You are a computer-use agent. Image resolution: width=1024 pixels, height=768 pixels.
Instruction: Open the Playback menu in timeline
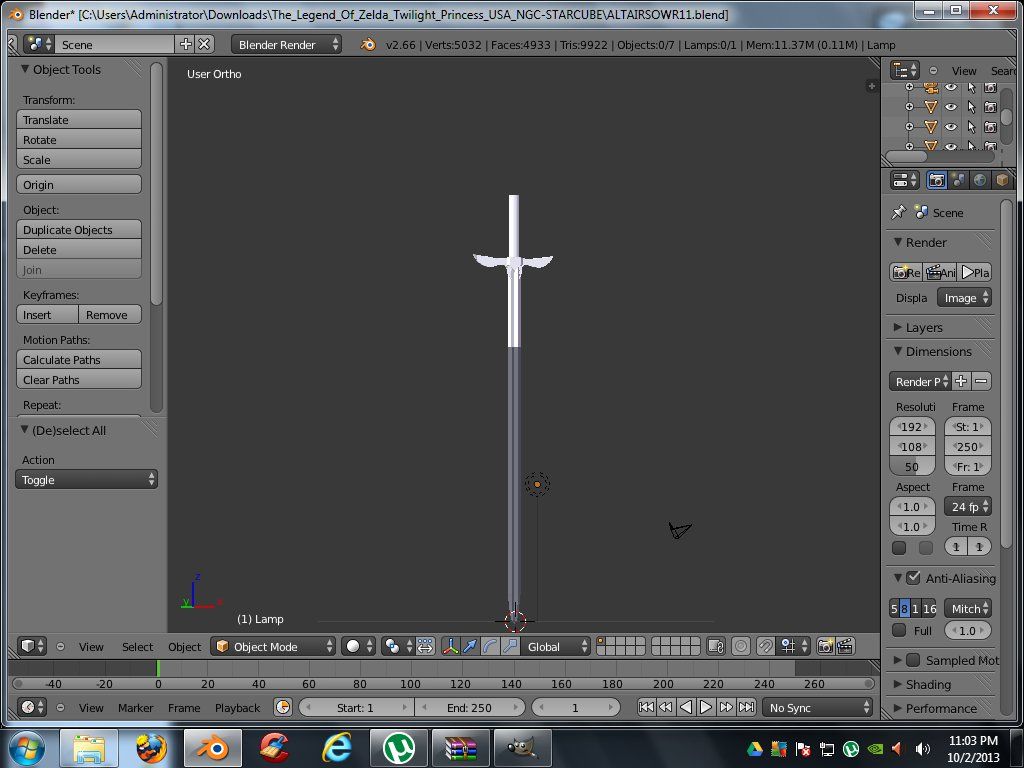(237, 707)
